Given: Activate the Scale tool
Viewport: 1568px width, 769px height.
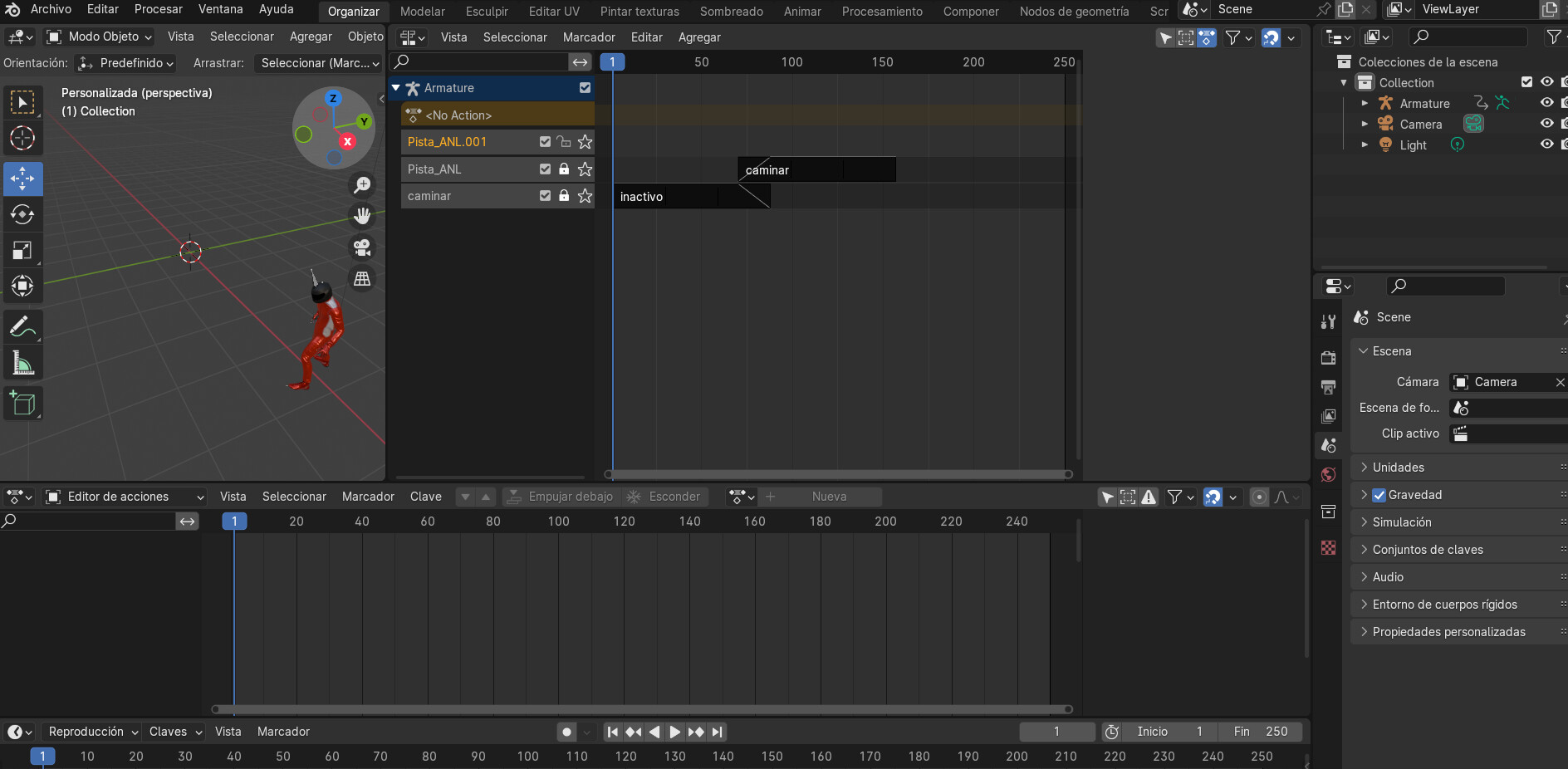Looking at the screenshot, I should [22, 249].
